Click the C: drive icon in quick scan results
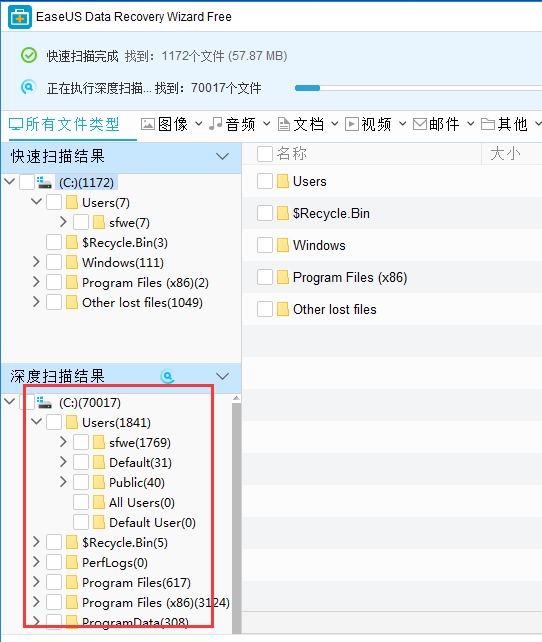Image resolution: width=542 pixels, height=642 pixels. (44, 182)
